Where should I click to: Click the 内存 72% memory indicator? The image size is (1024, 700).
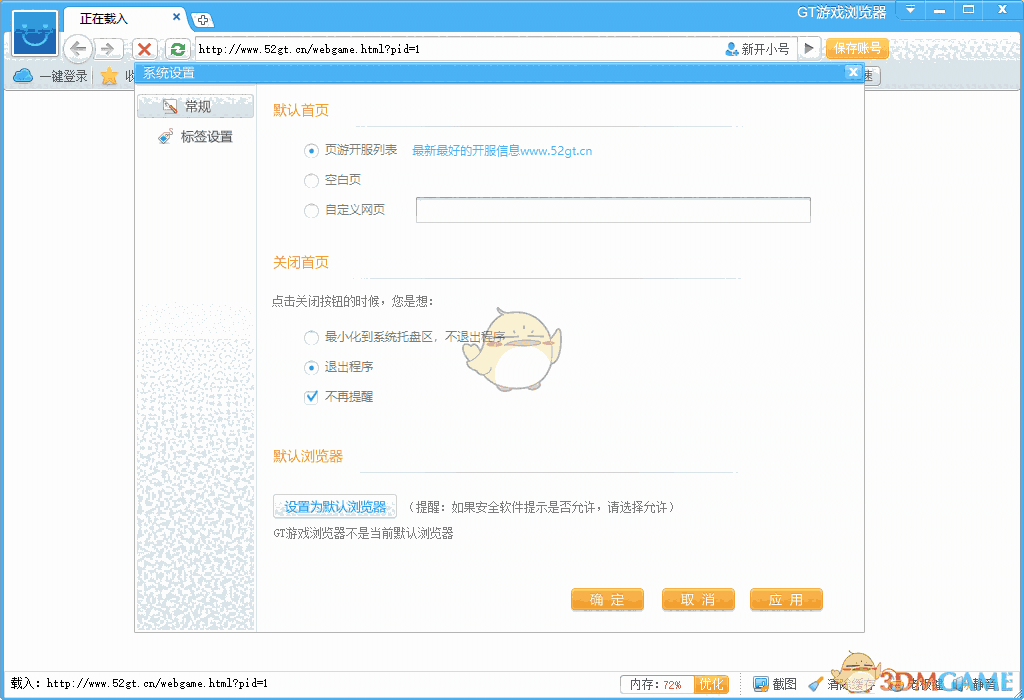pyautogui.click(x=664, y=684)
